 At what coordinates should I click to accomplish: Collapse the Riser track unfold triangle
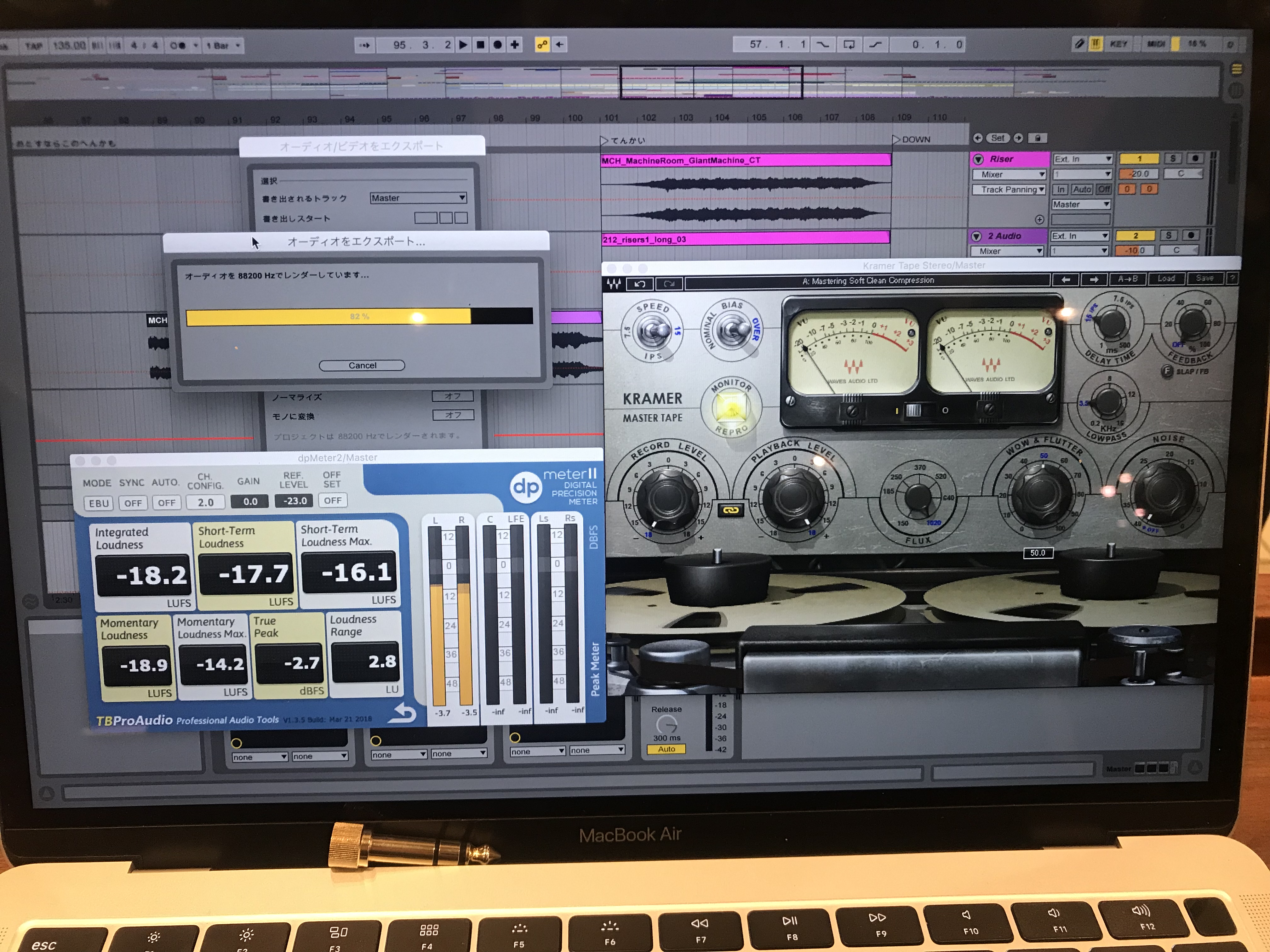[x=978, y=160]
